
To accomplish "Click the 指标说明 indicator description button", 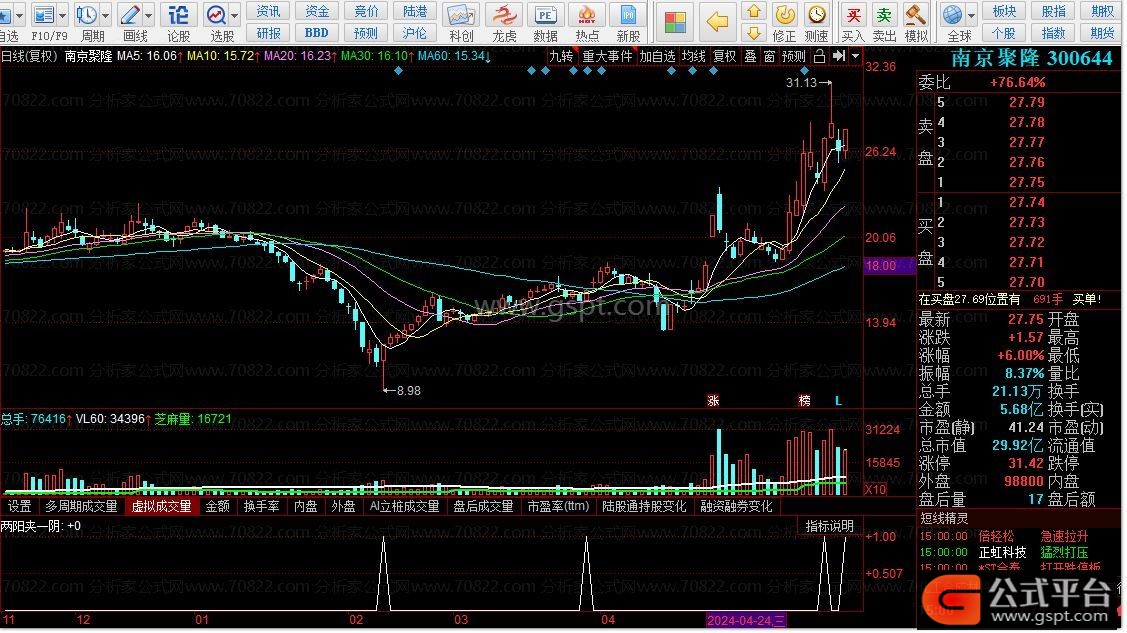I will click(x=830, y=527).
